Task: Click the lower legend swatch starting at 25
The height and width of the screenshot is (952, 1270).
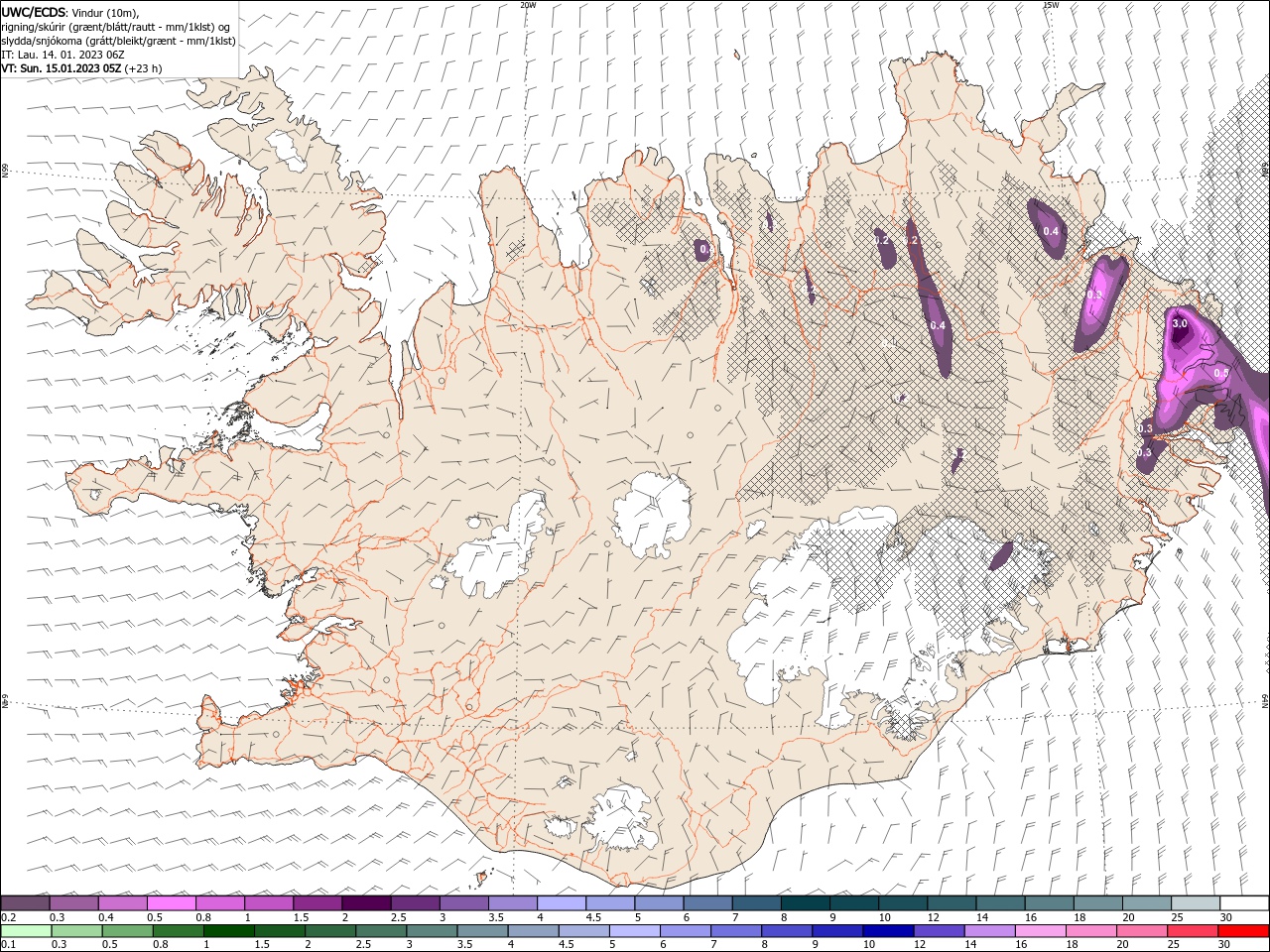Action: tap(1192, 931)
